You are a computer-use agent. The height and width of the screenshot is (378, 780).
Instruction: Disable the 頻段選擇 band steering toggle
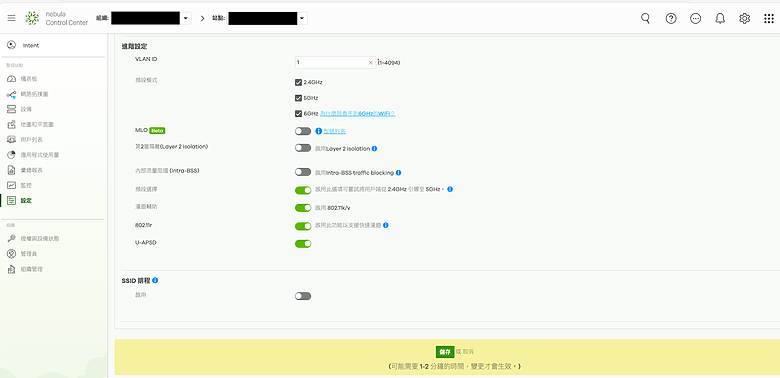pos(303,190)
